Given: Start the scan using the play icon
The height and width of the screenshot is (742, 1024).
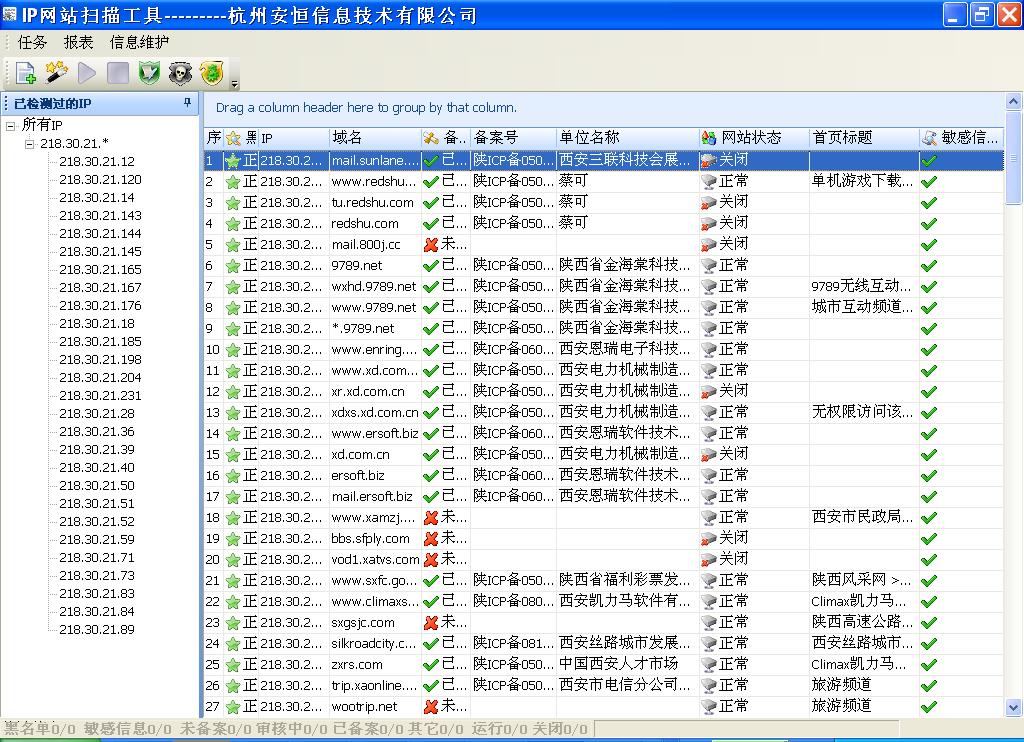Looking at the screenshot, I should tap(85, 72).
